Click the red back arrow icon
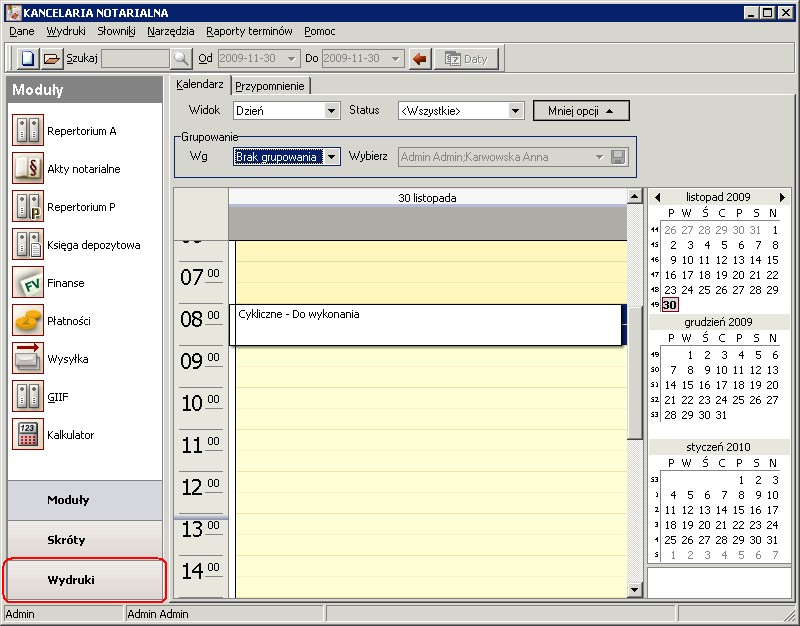 pyautogui.click(x=420, y=58)
